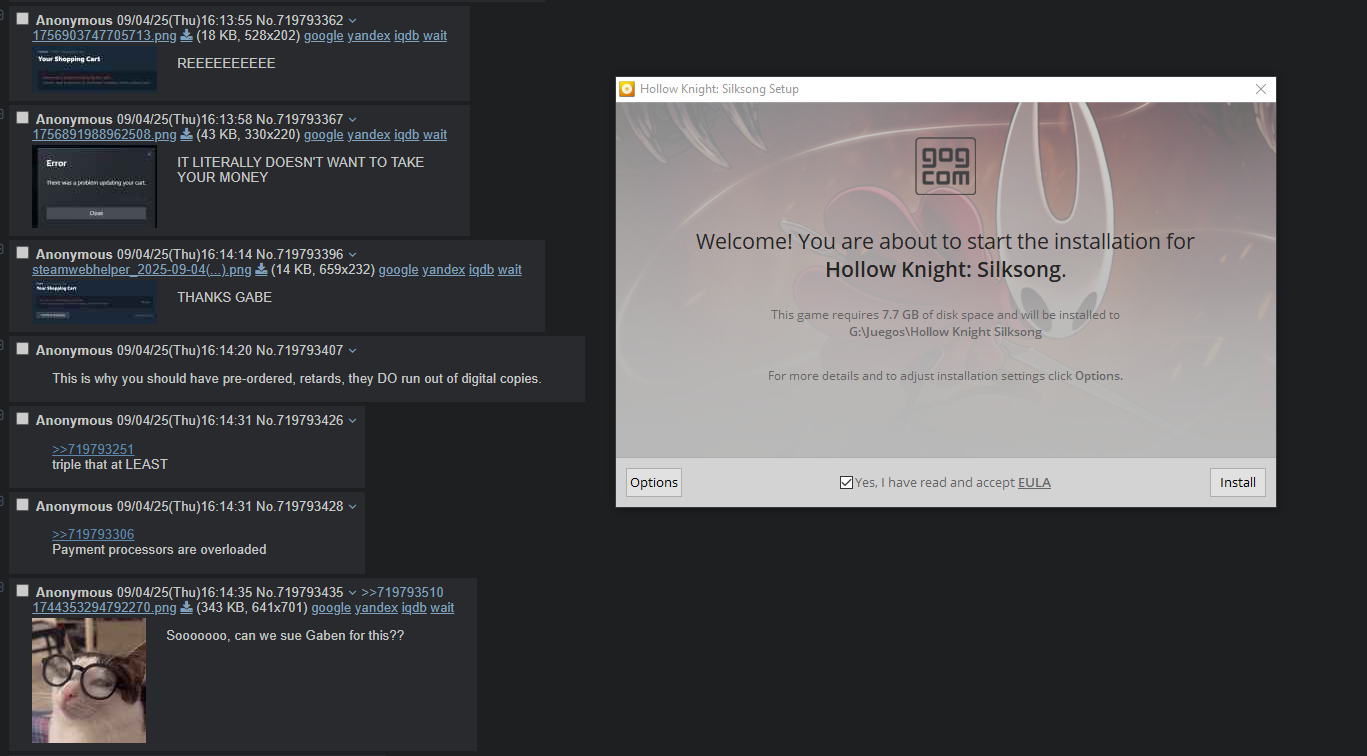The image size is (1367, 756).
Task: Expand the post menu for No.719793396
Action: [x=352, y=255]
